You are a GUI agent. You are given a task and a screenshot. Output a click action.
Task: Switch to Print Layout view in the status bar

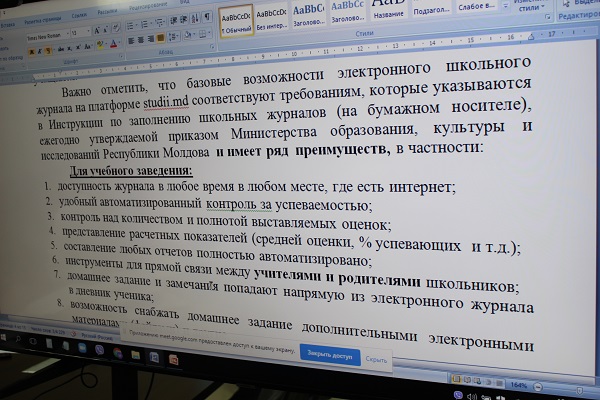click(456, 379)
